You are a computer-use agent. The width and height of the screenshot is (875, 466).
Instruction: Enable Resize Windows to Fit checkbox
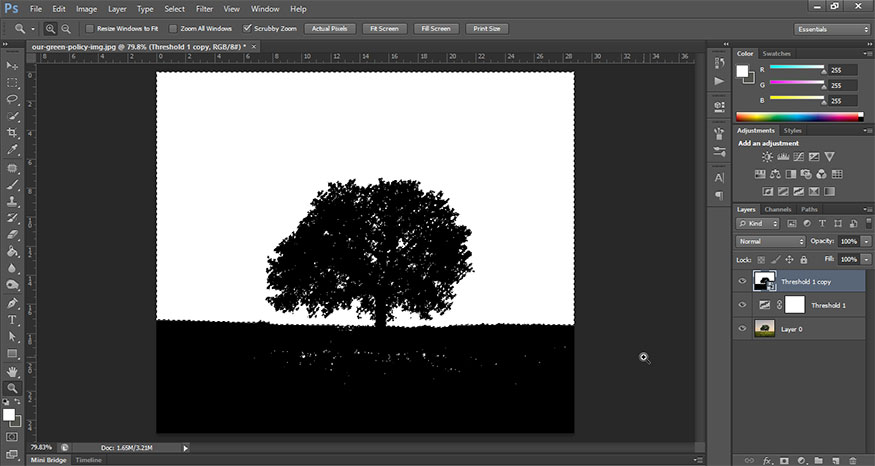90,29
